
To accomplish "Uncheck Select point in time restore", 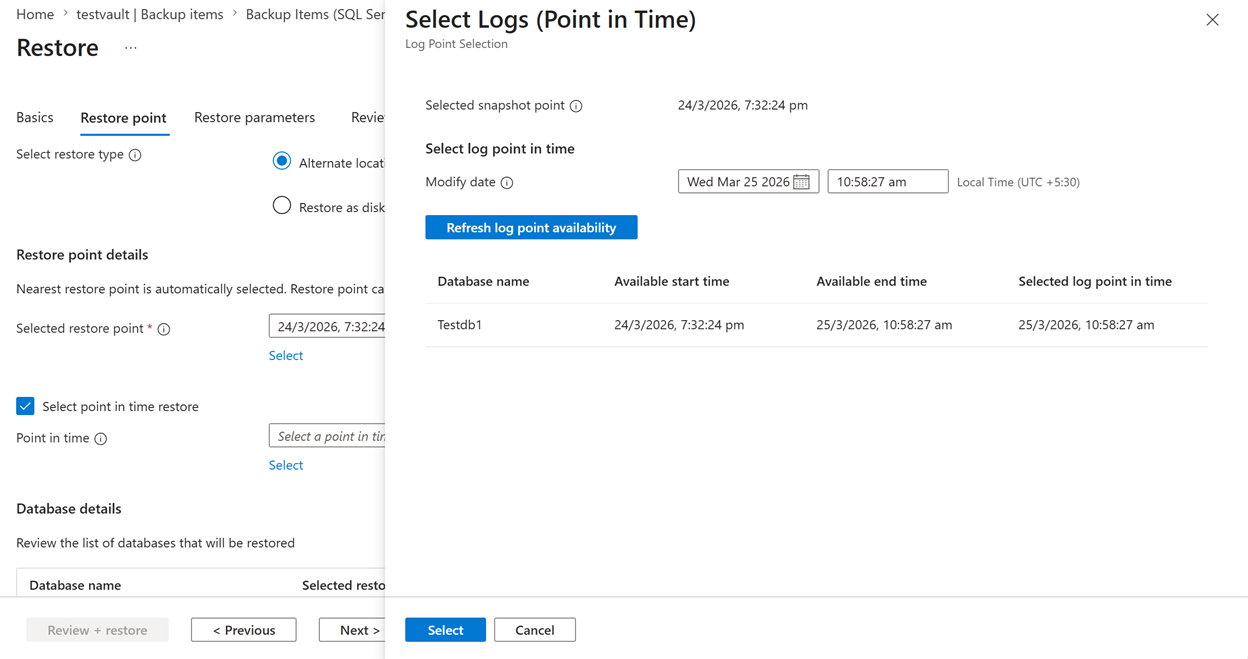I will click(x=25, y=406).
